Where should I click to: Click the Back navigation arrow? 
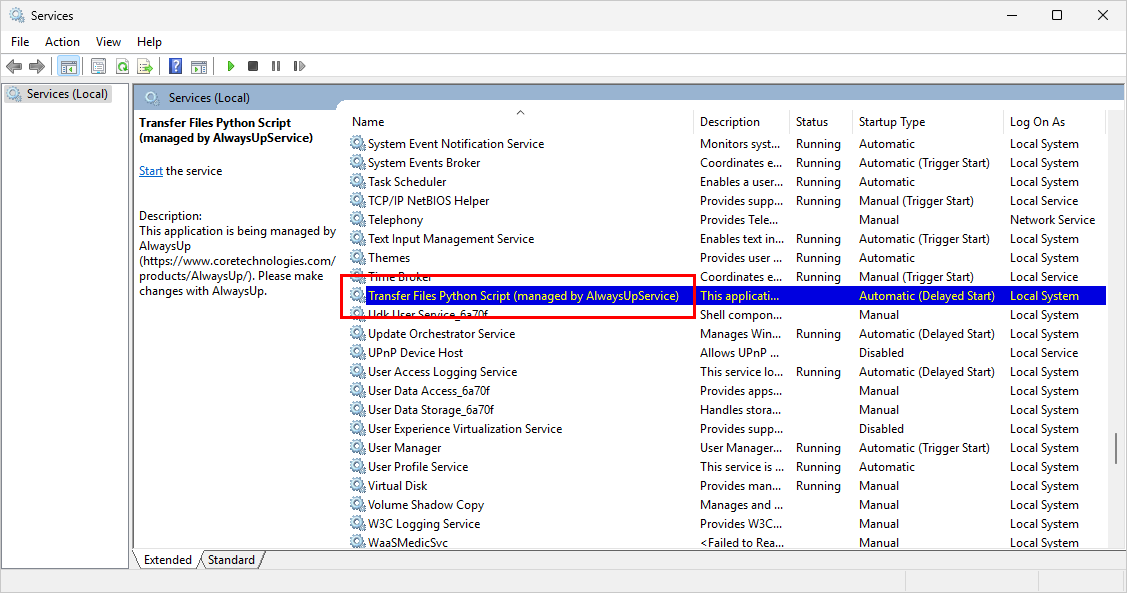click(x=14, y=66)
